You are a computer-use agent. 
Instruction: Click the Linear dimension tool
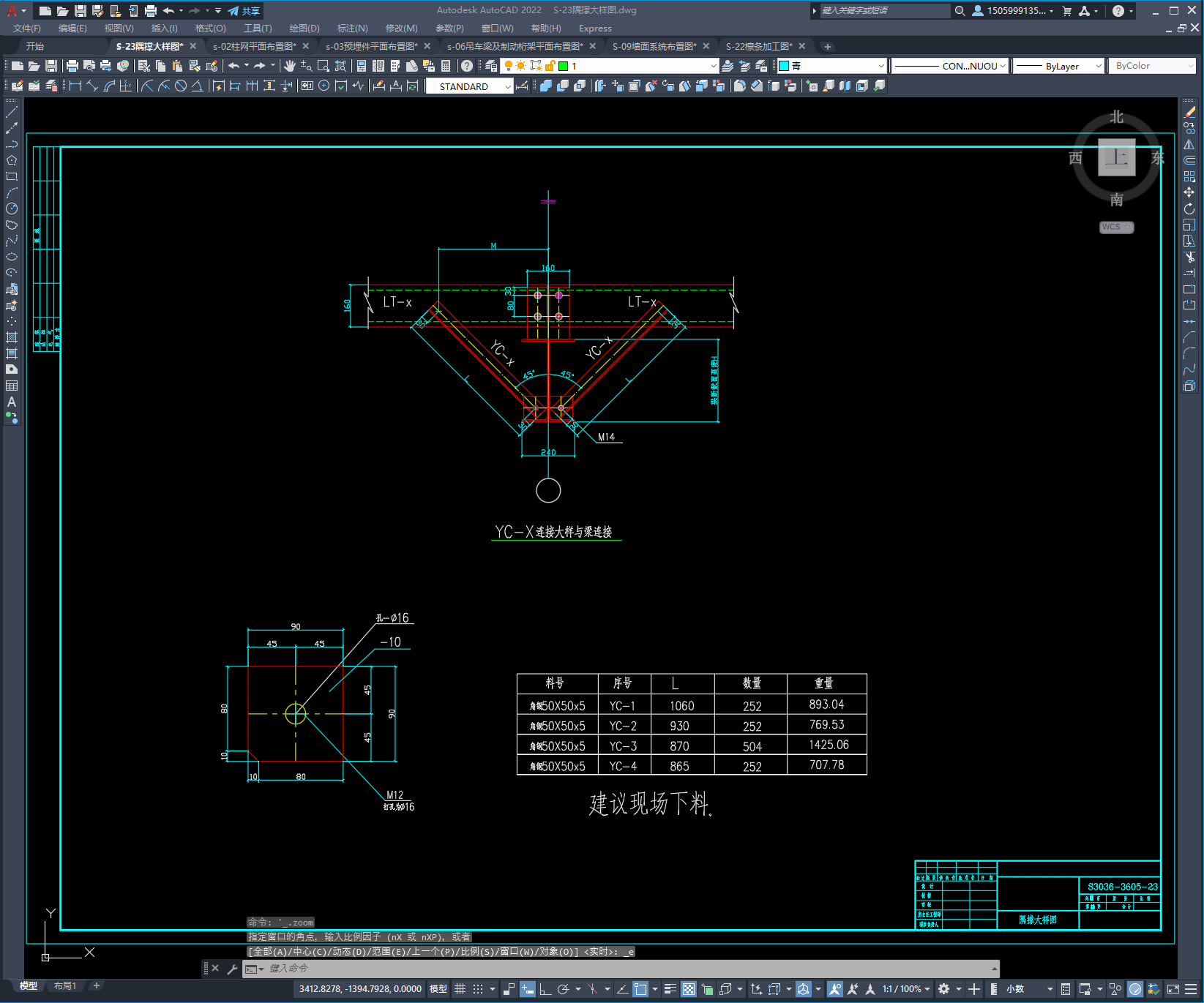point(75,86)
